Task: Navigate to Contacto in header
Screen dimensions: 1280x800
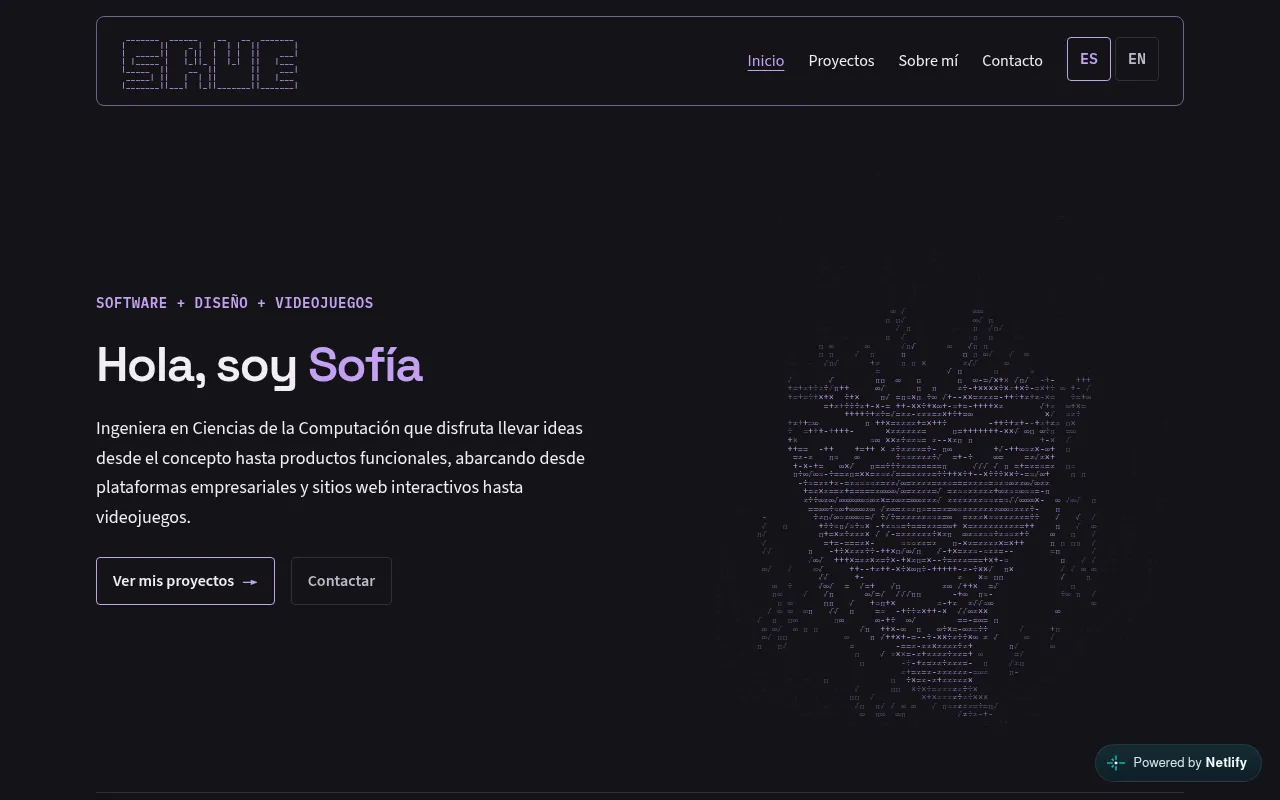Action: point(1012,61)
